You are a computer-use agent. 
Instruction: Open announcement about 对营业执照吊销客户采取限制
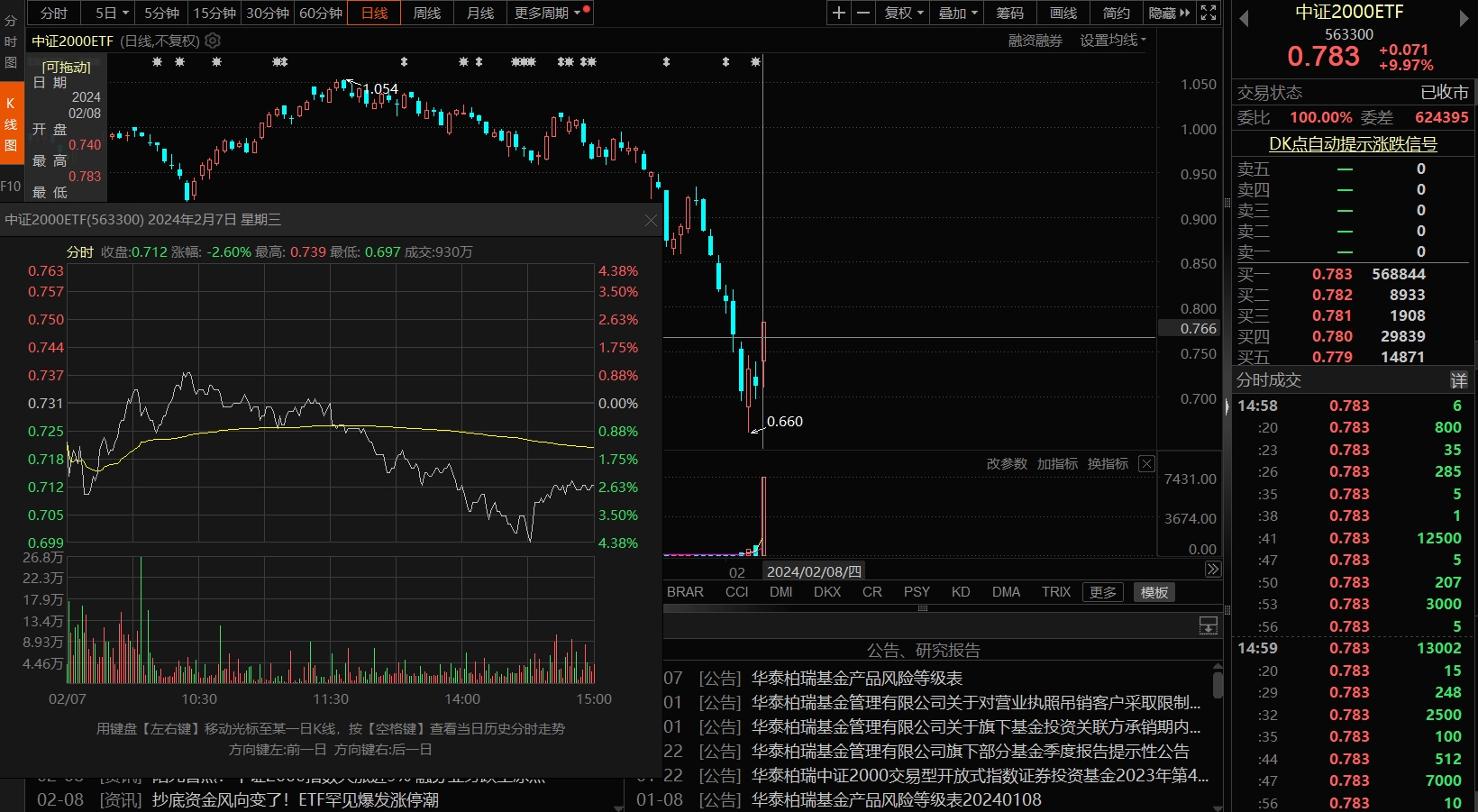[x=977, y=702]
